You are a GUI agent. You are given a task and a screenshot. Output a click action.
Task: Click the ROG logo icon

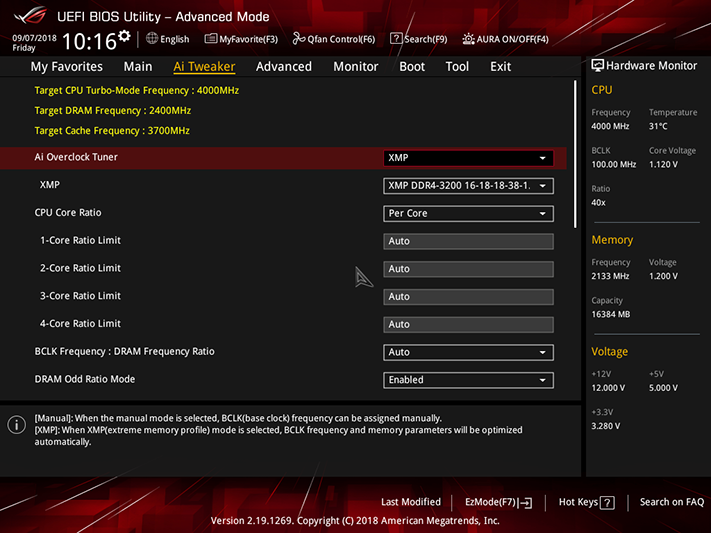30,16
